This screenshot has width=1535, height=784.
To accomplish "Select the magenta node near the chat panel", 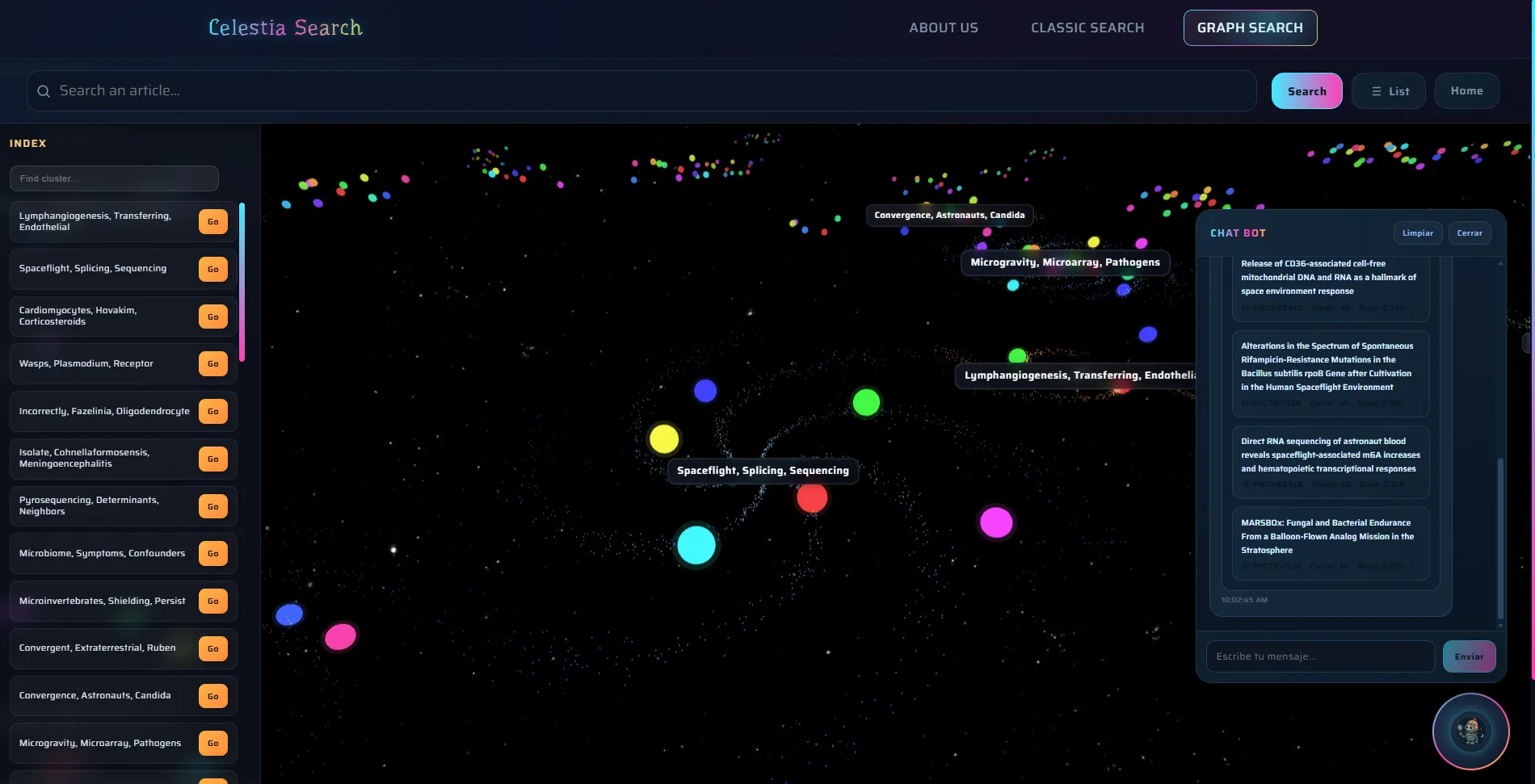I will tap(995, 522).
